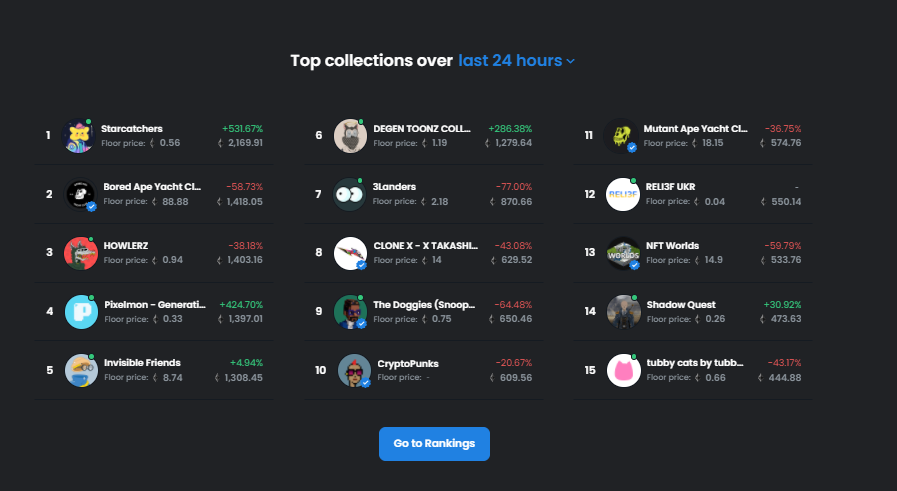Click the floor price 18.15 value
This screenshot has width=897, height=491.
712,143
